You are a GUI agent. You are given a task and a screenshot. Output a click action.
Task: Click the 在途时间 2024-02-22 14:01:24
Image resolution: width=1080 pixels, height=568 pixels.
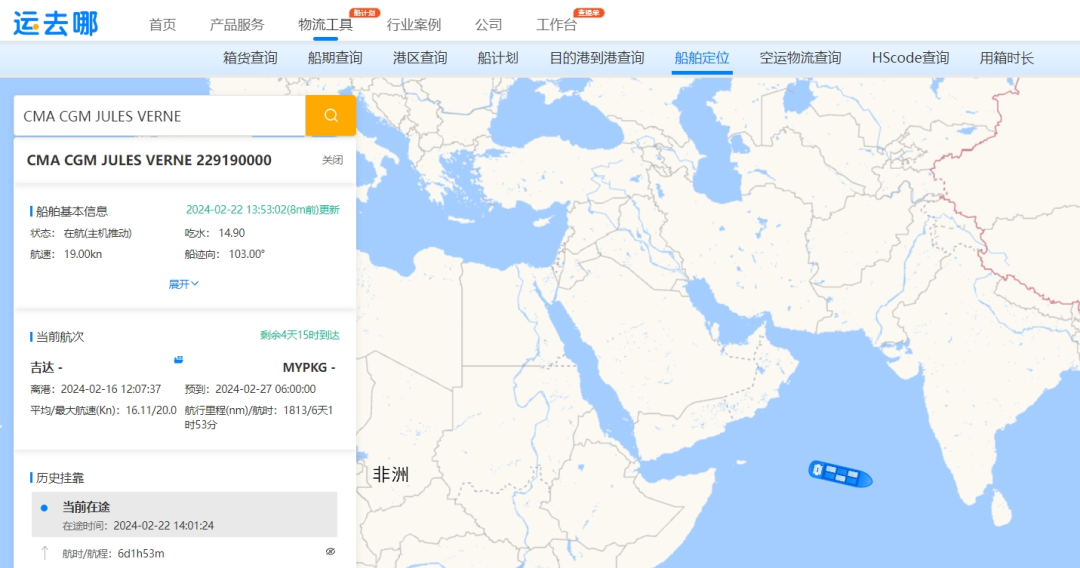point(163,525)
